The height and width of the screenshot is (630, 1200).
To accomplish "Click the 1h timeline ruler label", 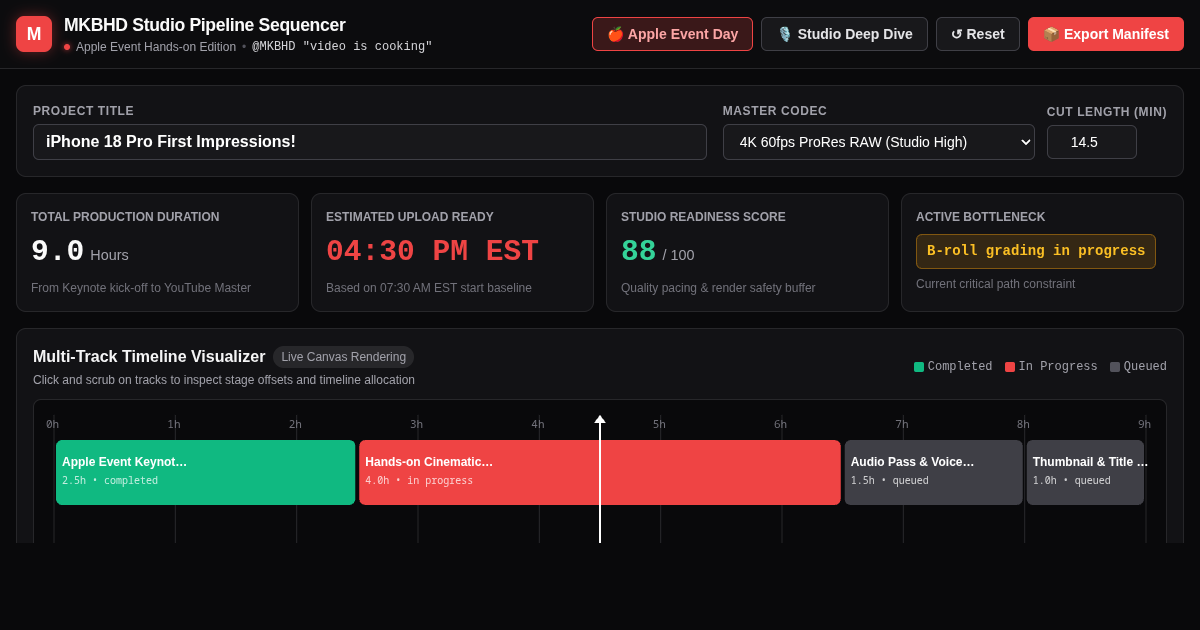I will pyautogui.click(x=174, y=424).
